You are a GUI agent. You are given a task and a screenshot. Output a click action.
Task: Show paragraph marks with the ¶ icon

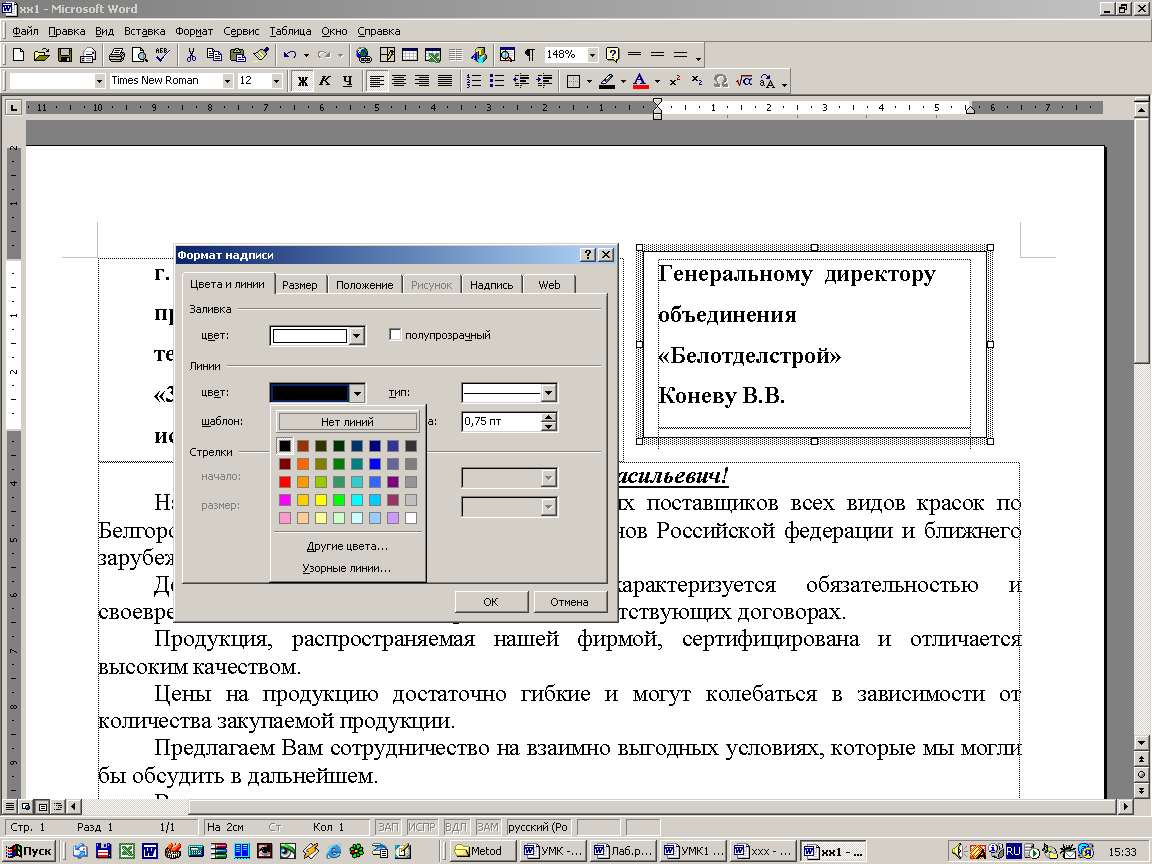(x=529, y=55)
